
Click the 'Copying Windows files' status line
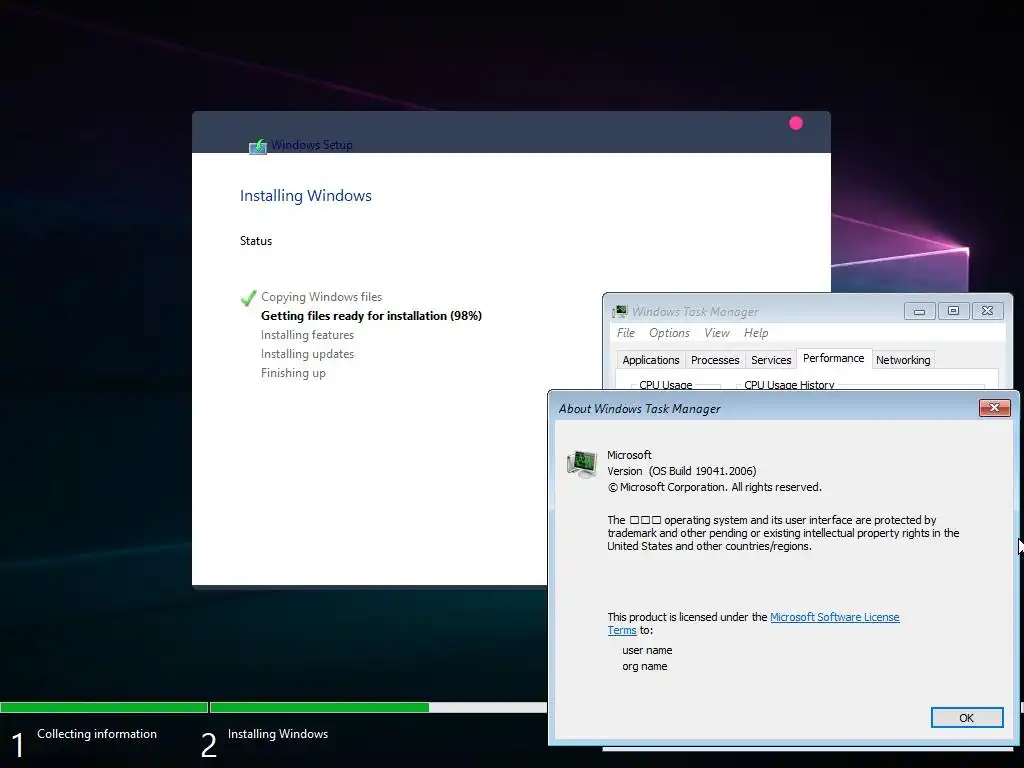321,297
